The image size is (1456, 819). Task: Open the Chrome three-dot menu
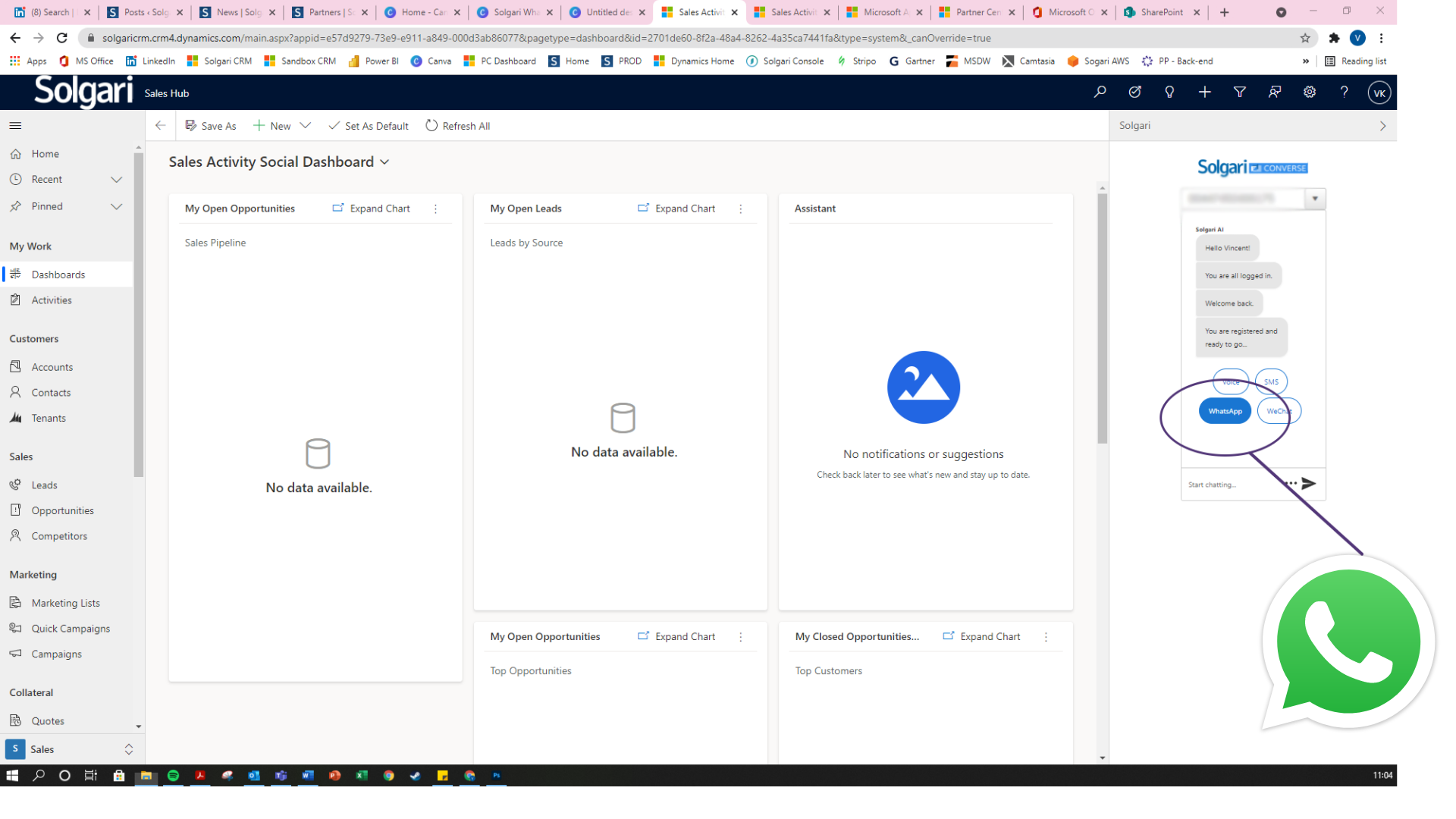pos(1382,38)
